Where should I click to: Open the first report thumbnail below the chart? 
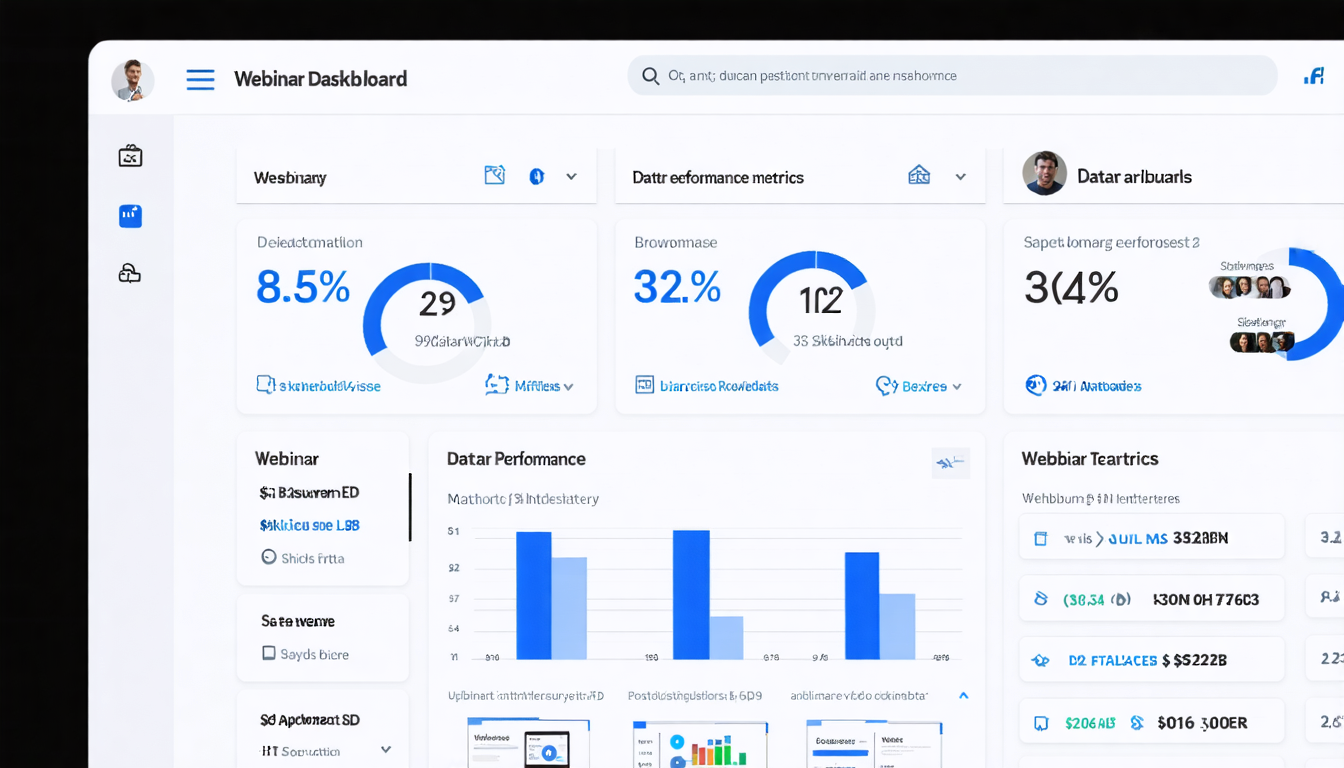pyautogui.click(x=528, y=743)
